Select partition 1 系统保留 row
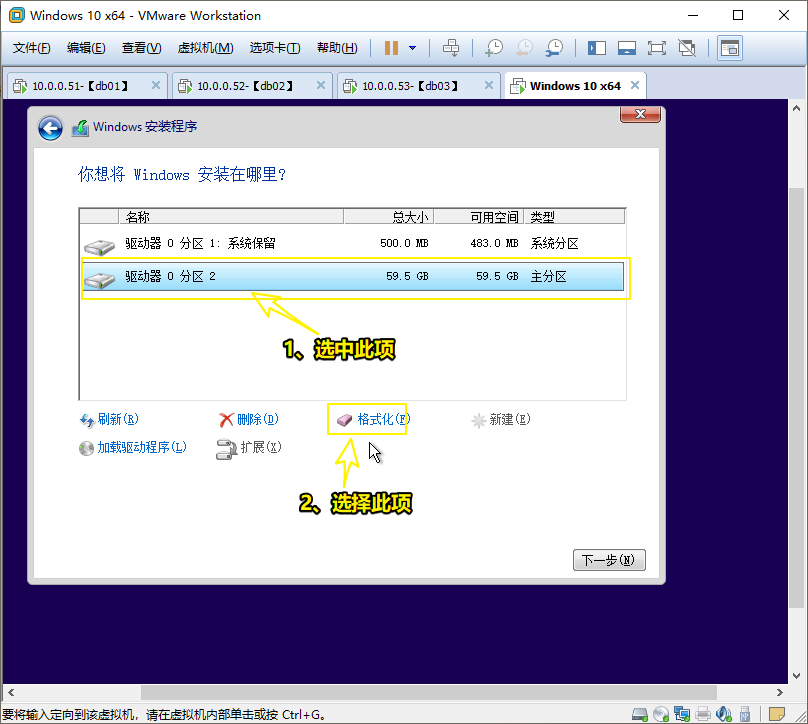The image size is (808, 724). (x=352, y=243)
